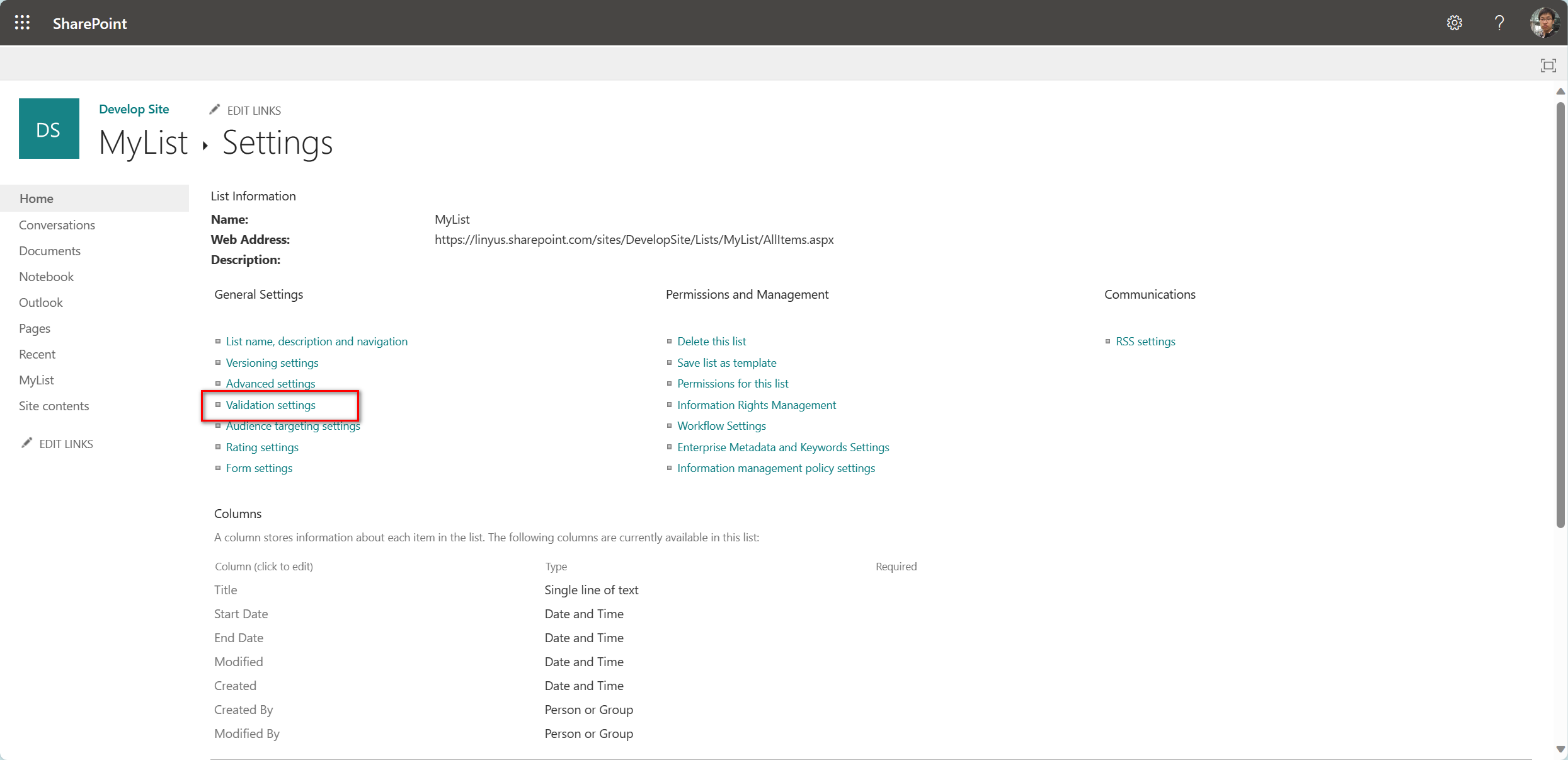Image resolution: width=1568 pixels, height=760 pixels.
Task: Go to Site contents in the sidebar
Action: click(54, 406)
